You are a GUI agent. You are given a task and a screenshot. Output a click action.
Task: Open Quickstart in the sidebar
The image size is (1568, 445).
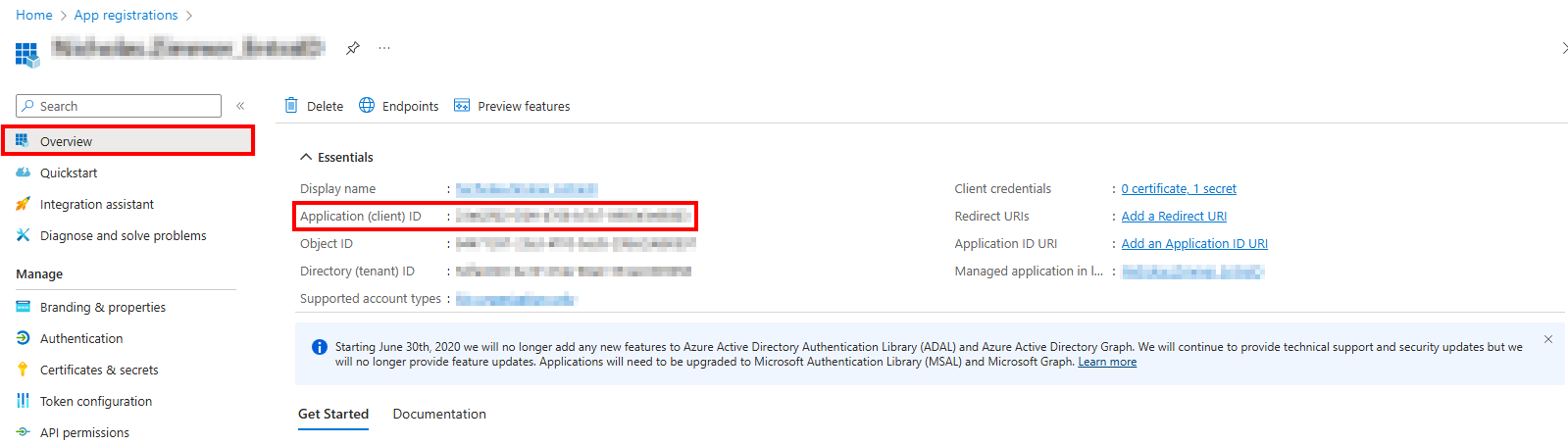tap(69, 173)
